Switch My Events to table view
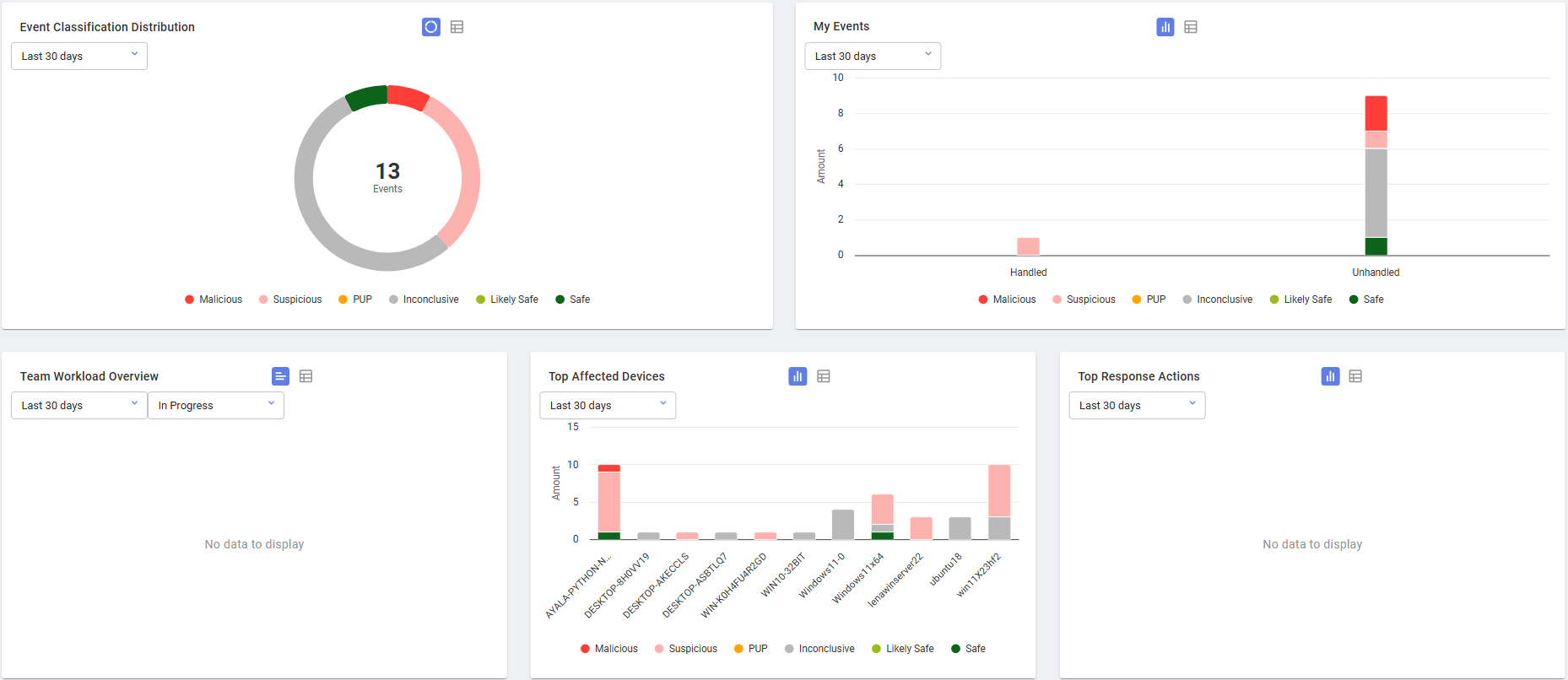 pos(1191,27)
